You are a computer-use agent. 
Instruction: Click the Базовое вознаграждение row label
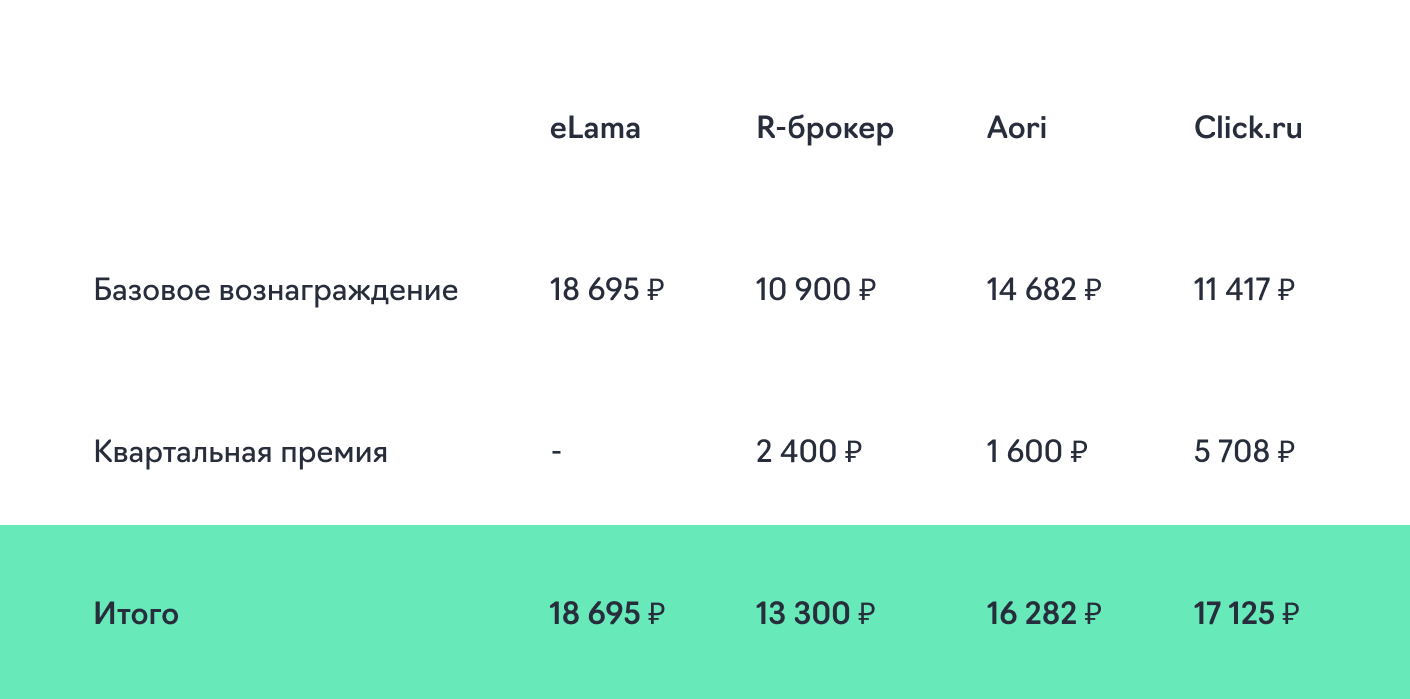[276, 291]
